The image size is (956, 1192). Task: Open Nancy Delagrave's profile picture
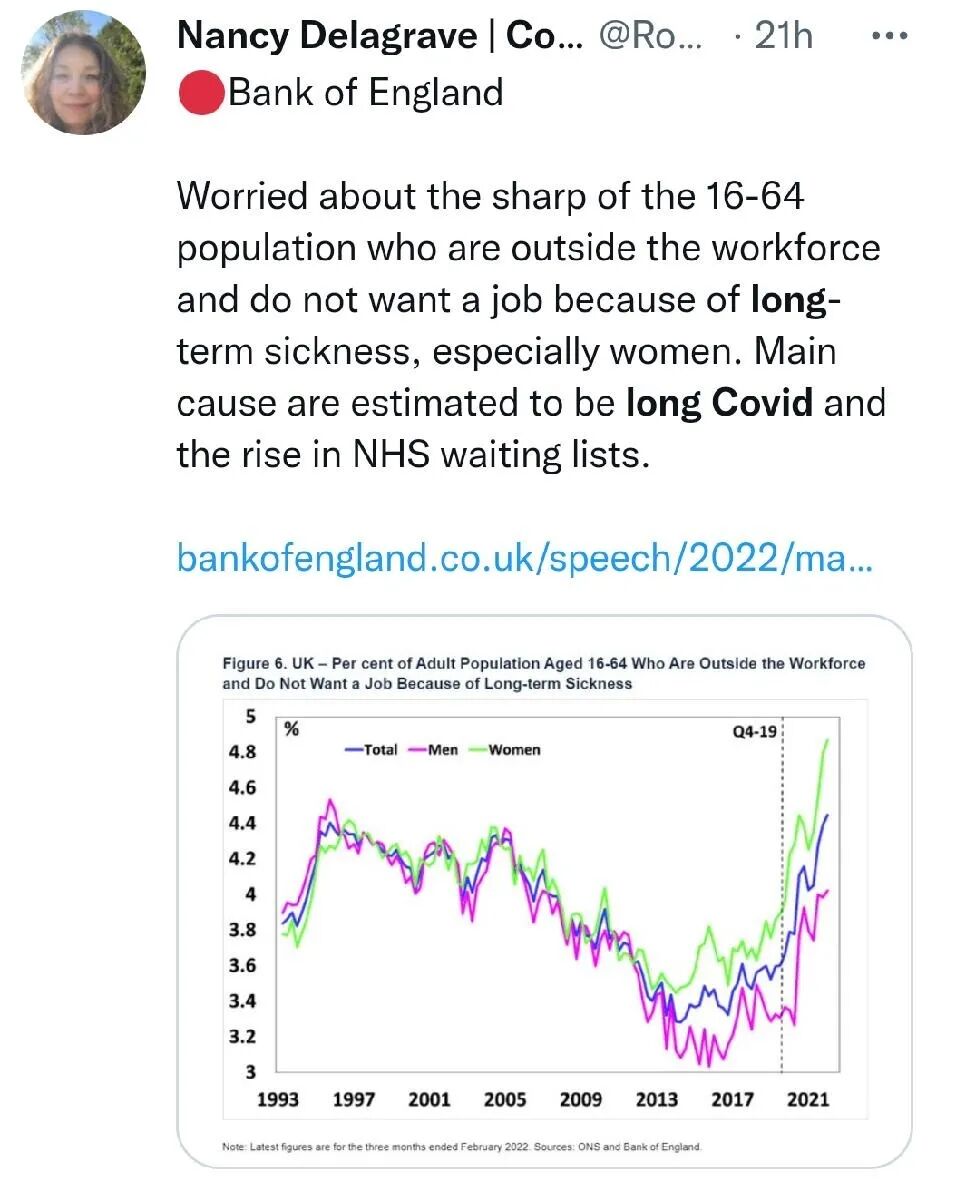[84, 72]
